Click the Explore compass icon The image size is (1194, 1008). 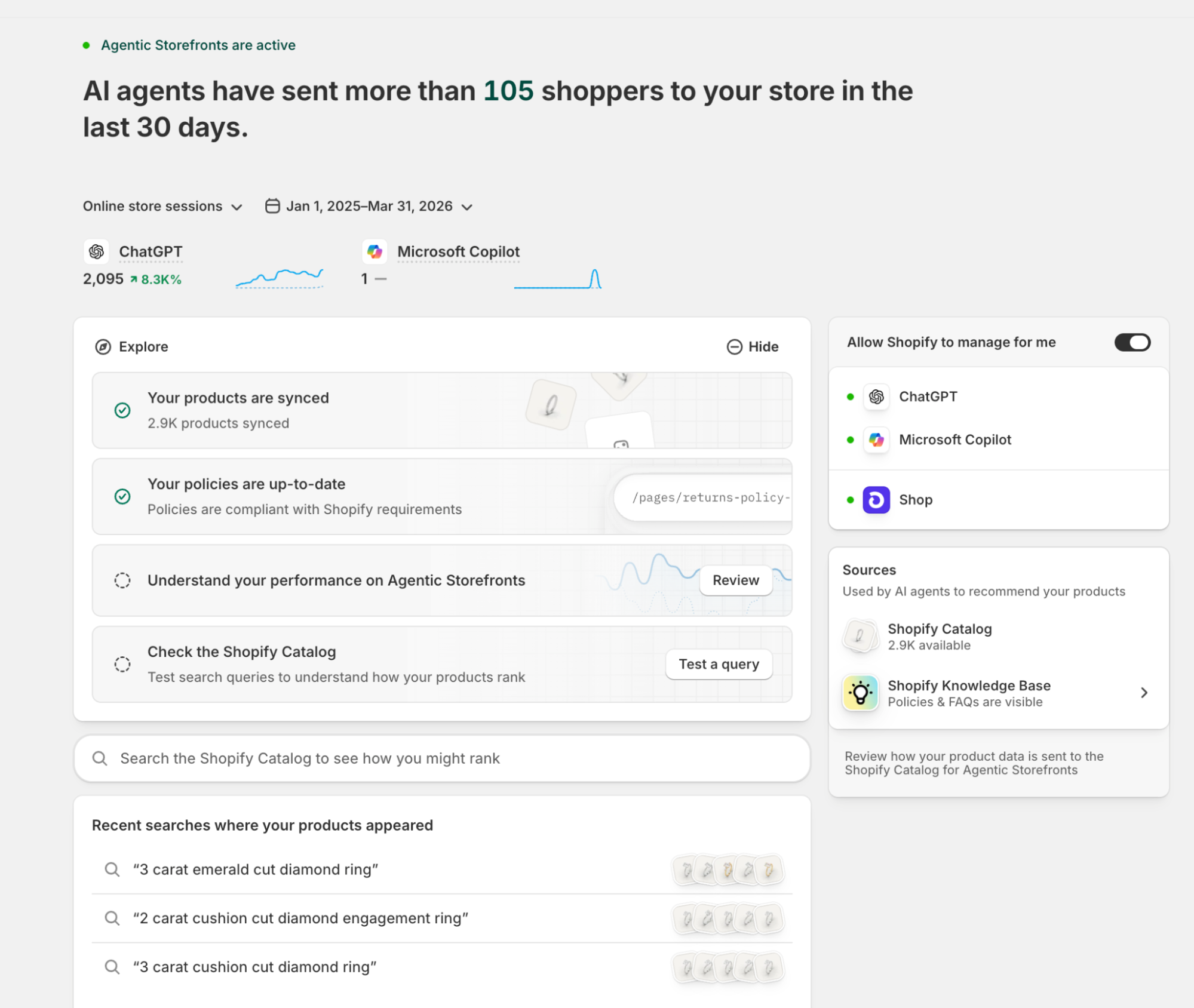click(103, 347)
